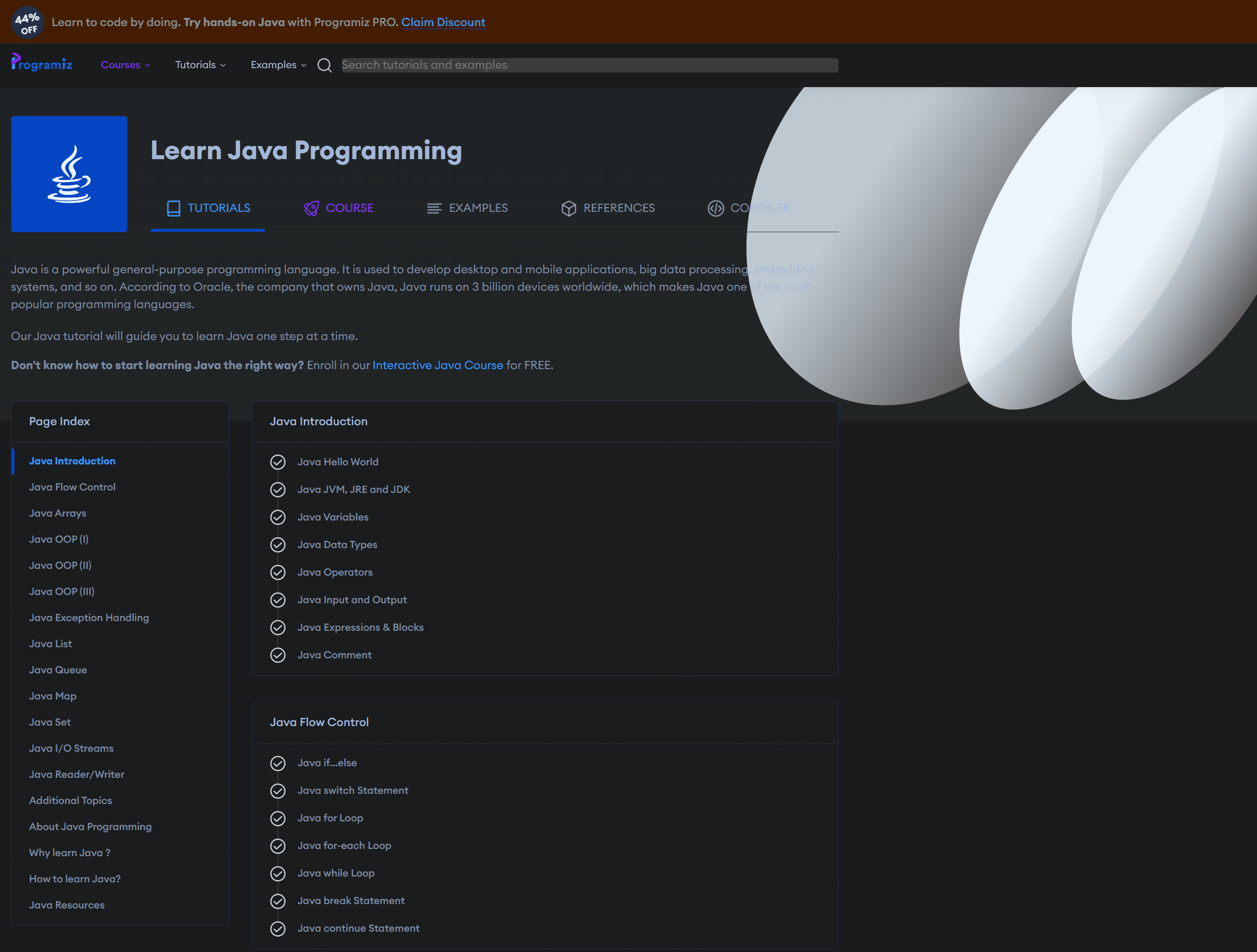Select Java Flow Control in the Page Index

[x=72, y=487]
